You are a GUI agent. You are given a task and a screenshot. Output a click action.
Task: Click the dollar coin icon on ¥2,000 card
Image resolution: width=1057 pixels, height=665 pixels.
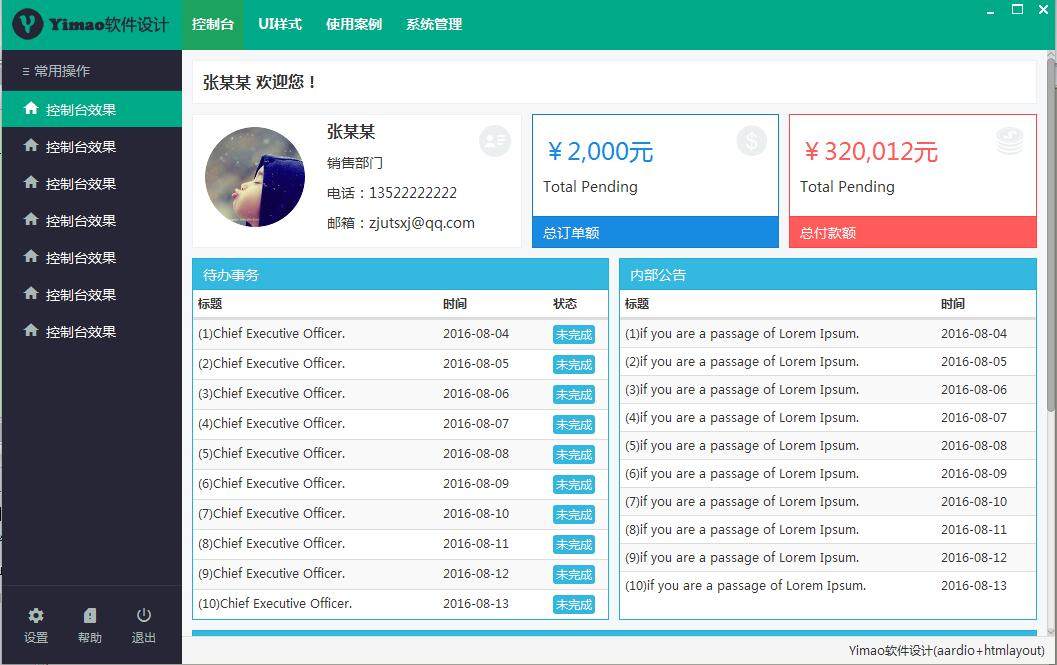[751, 141]
